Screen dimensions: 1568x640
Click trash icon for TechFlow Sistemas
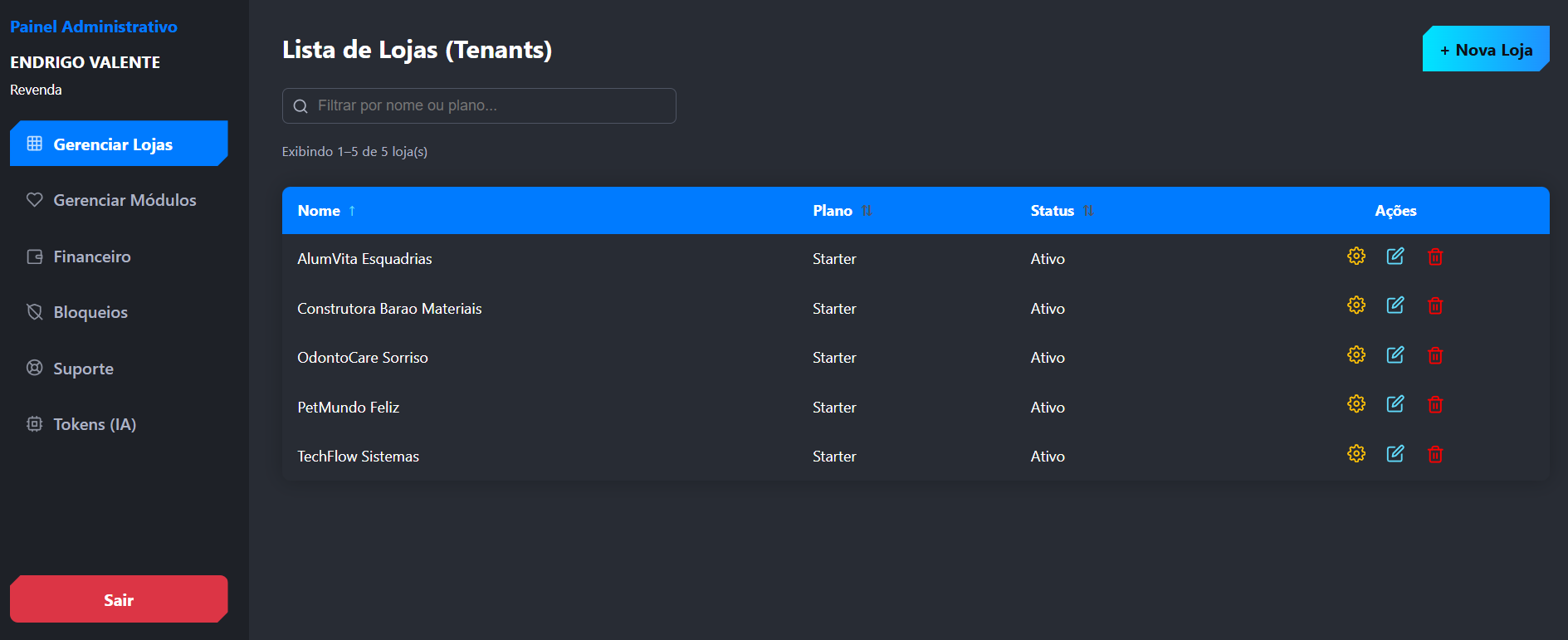point(1435,454)
